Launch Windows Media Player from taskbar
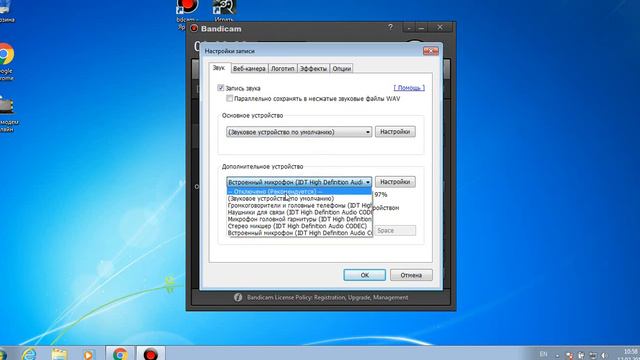This screenshot has height=360, width=640. [88, 354]
